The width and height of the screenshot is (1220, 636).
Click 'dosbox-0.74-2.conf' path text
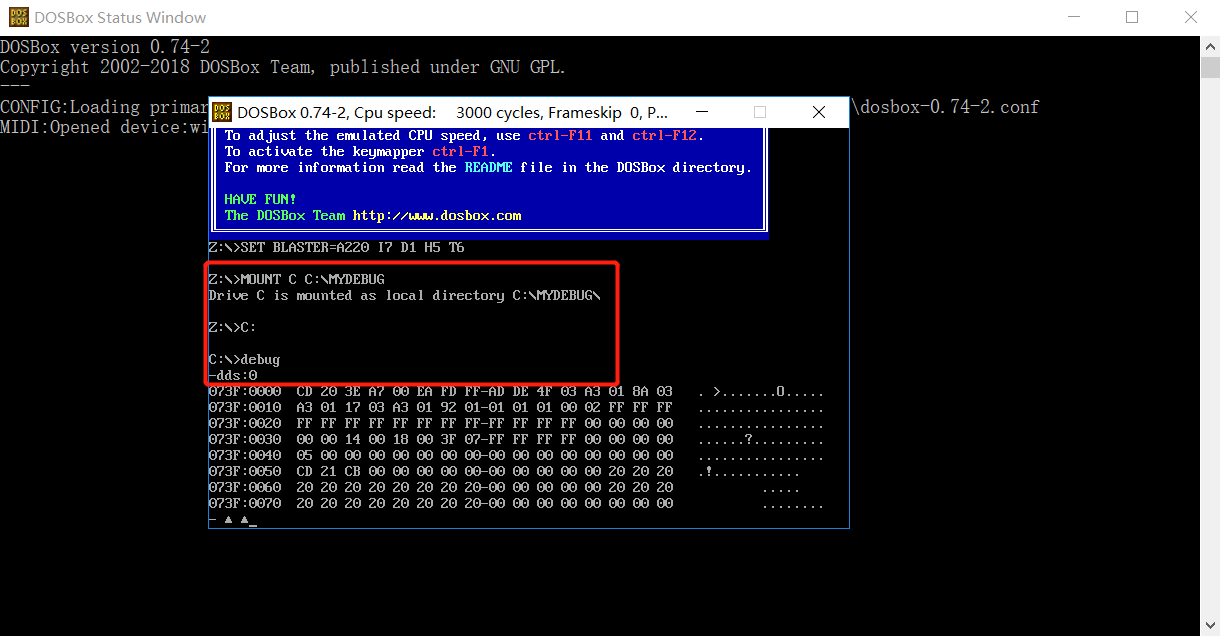click(949, 107)
